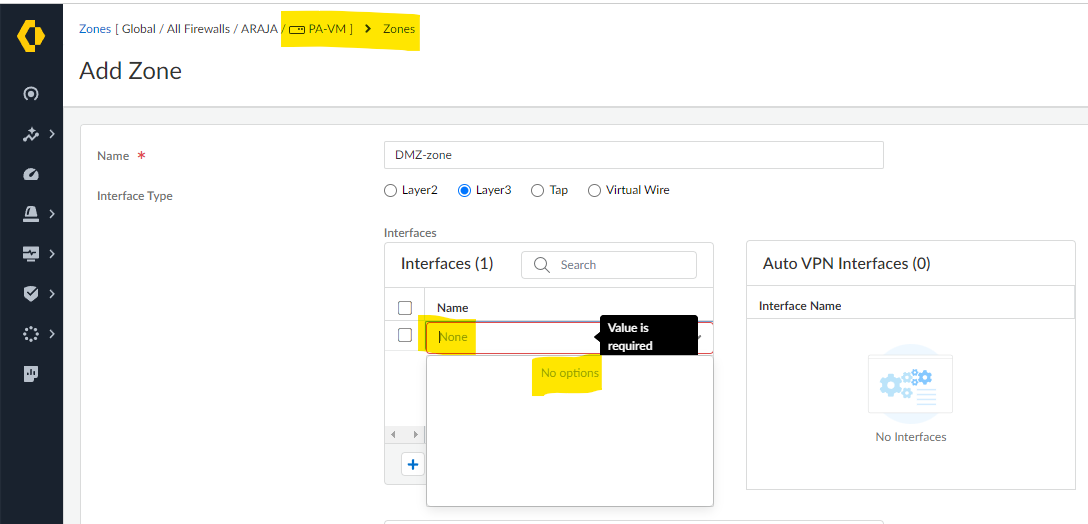Open the dashboard gauge icon in sidebar
Viewport: 1088px width, 524px height.
tap(31, 174)
